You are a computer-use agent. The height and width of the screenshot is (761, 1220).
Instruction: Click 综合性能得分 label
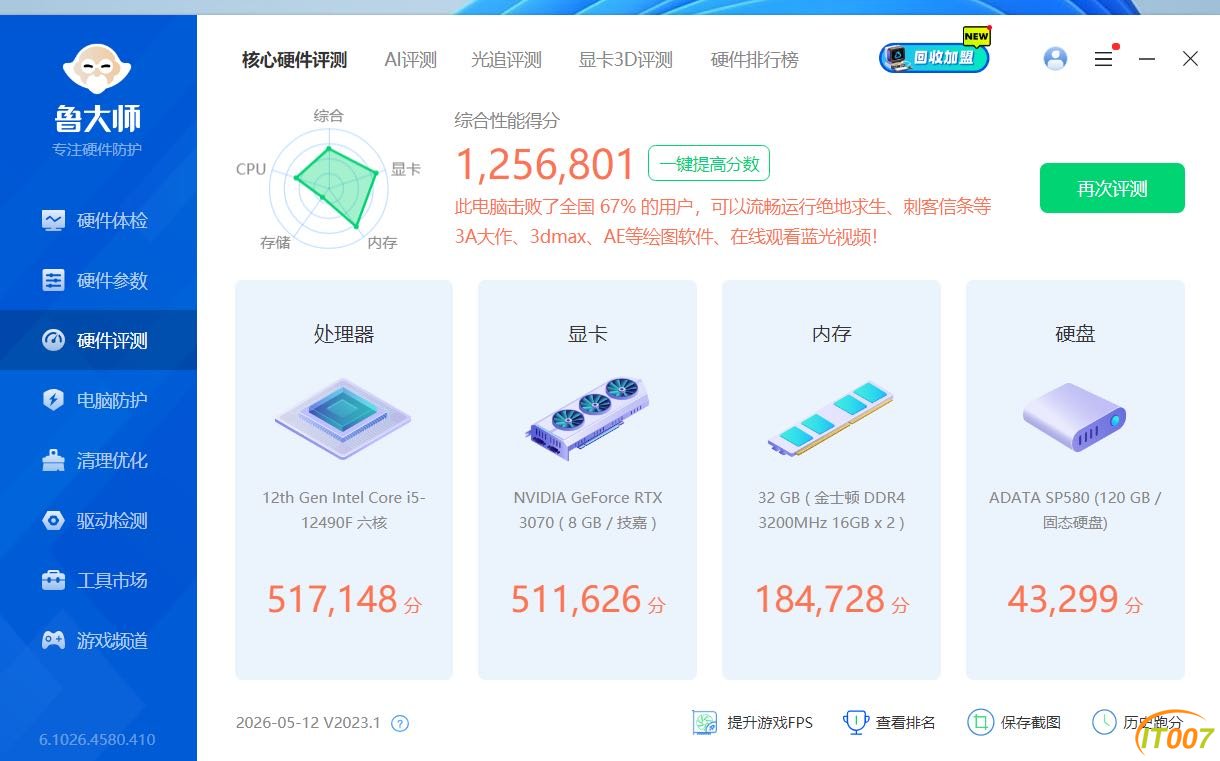507,121
